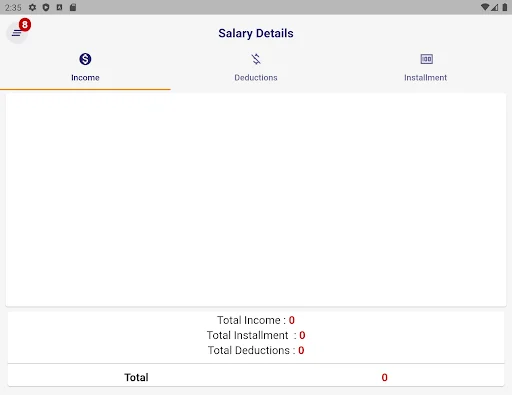
Task: Click the Wi-Fi signal icon
Action: click(x=485, y=7)
